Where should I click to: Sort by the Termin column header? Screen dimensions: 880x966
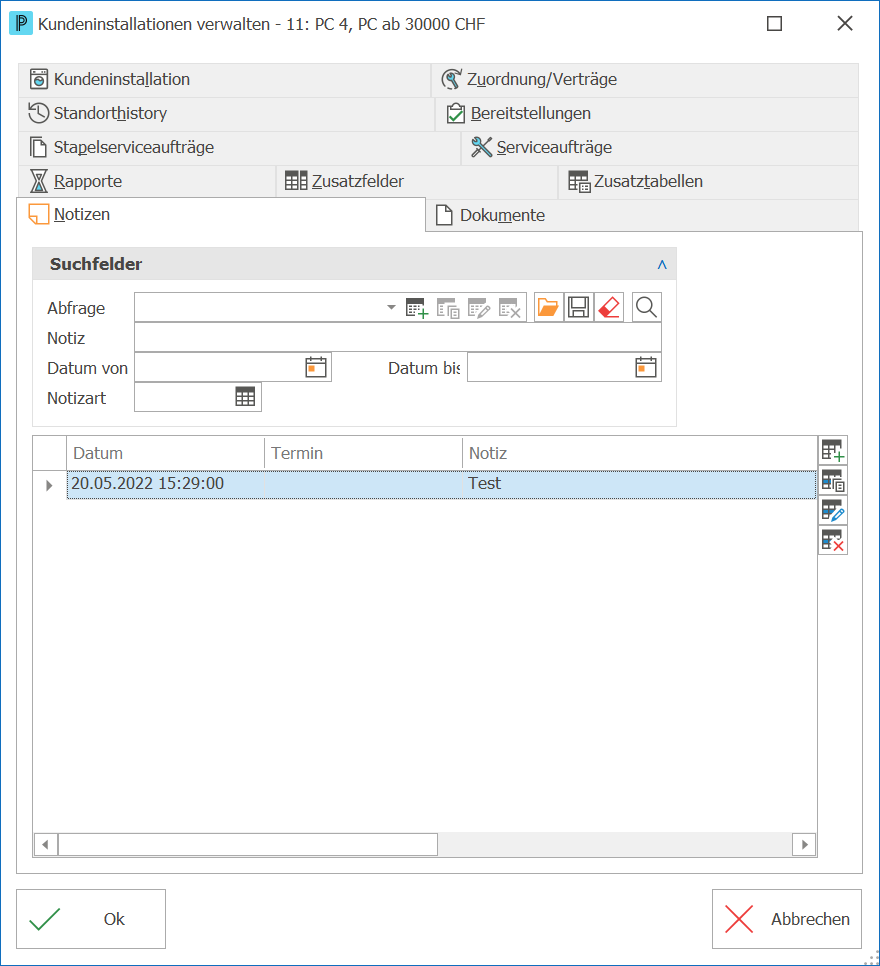click(x=364, y=453)
